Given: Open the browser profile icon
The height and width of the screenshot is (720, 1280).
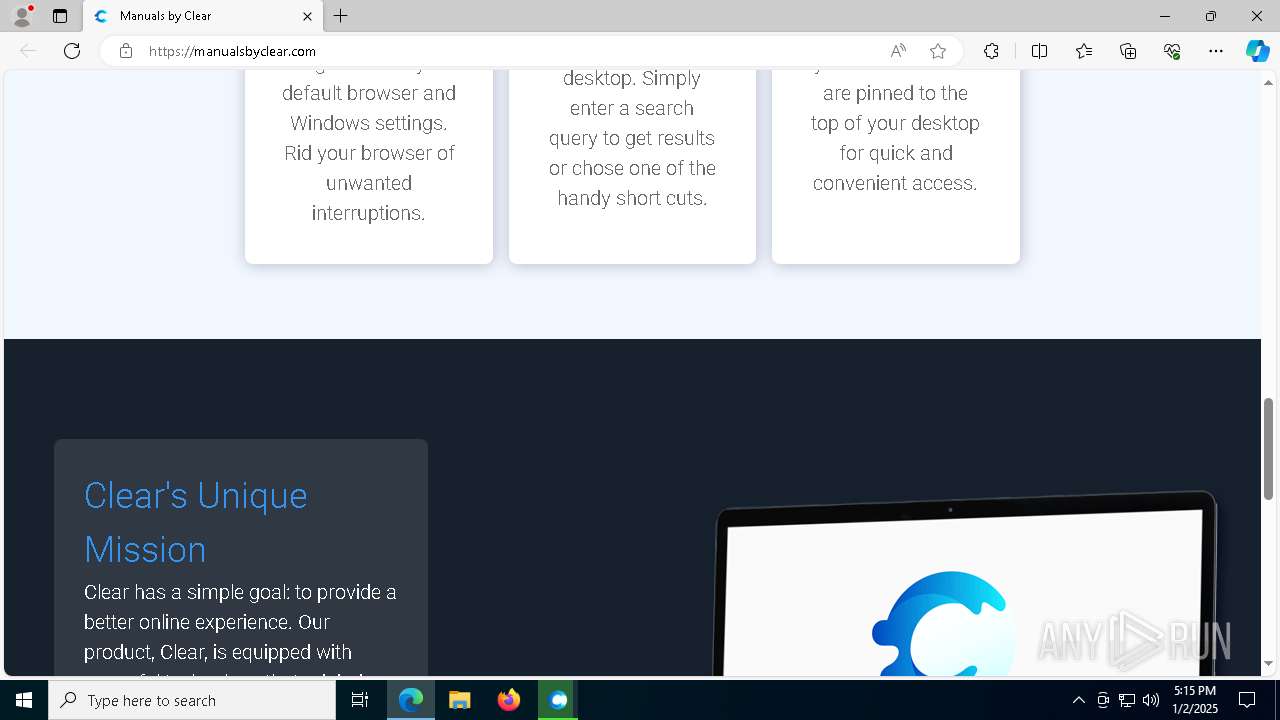Looking at the screenshot, I should 21,16.
